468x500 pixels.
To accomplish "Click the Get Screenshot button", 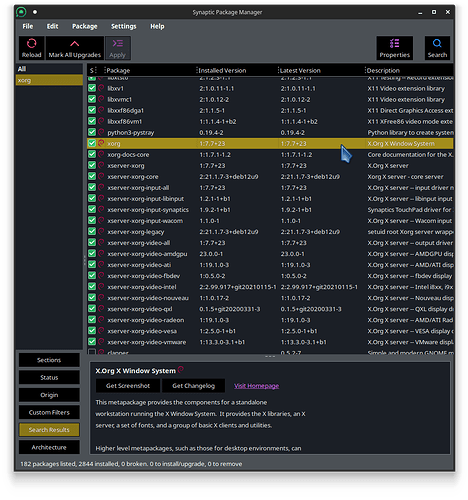I will click(x=128, y=386).
